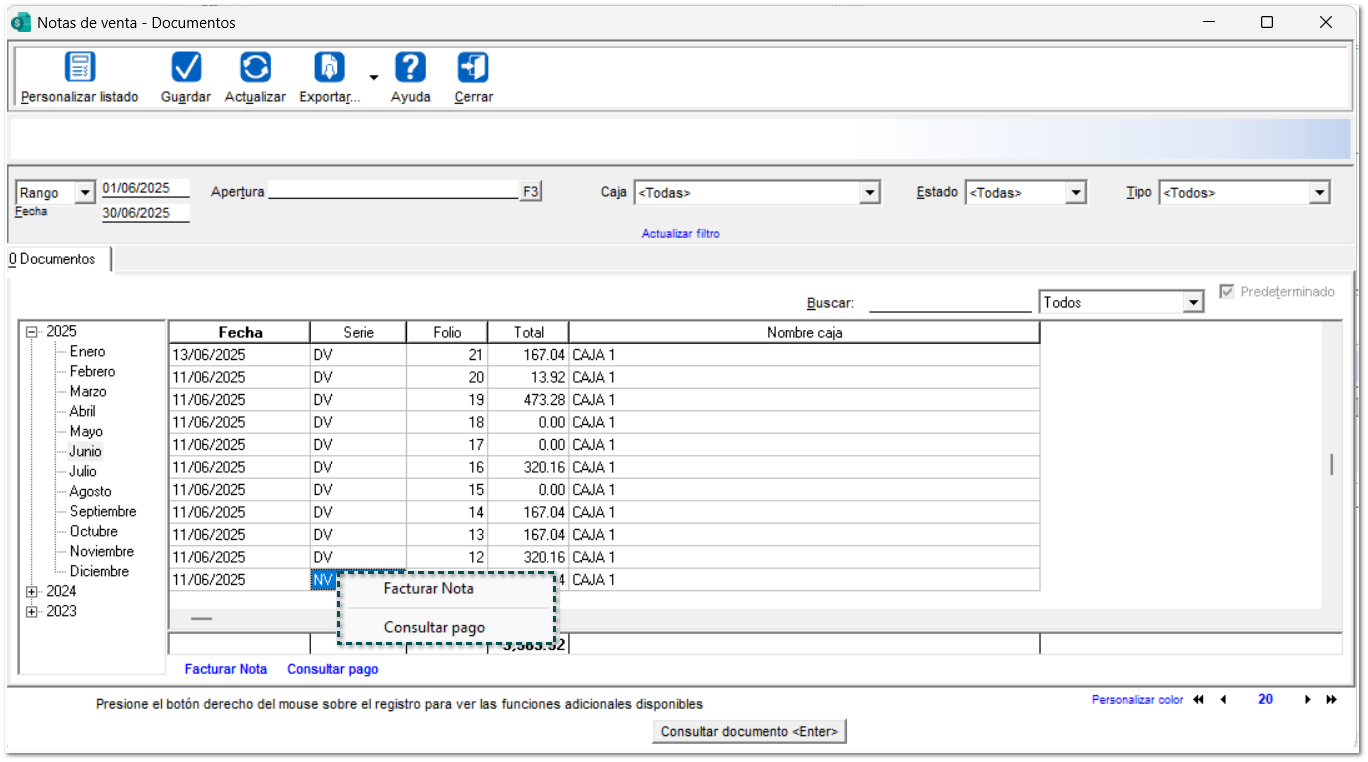
Task: Choose Consultar pago from context menu
Action: (434, 628)
